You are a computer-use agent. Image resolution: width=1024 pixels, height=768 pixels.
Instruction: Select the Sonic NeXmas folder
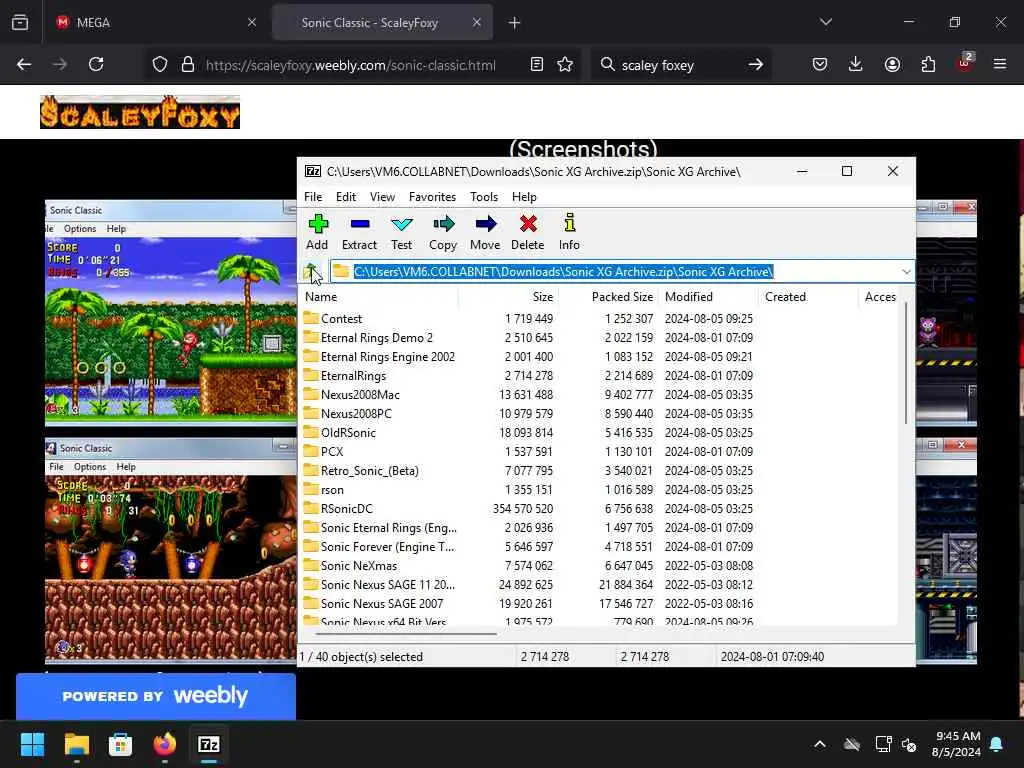pos(359,566)
